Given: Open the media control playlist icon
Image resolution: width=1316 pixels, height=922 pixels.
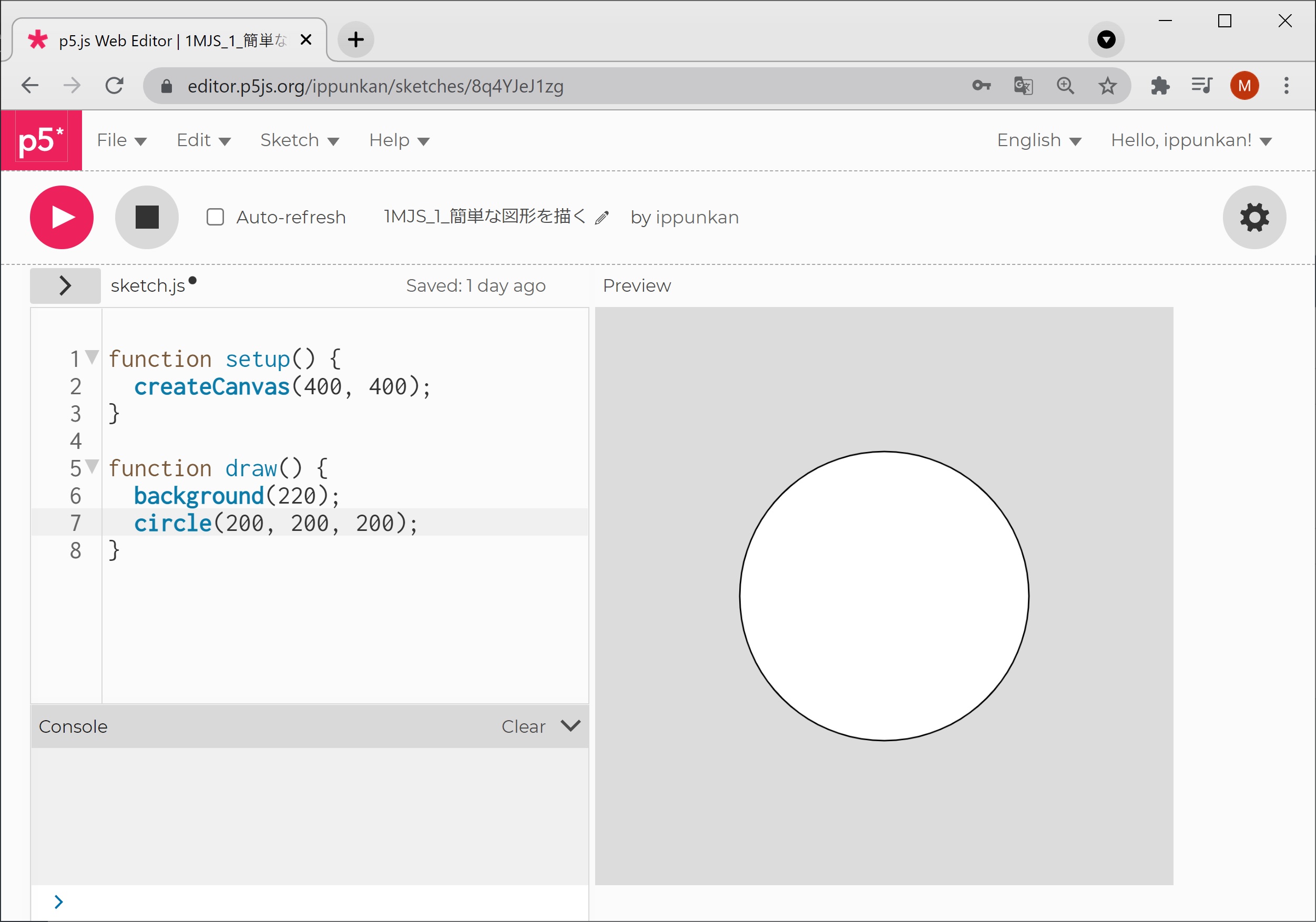Looking at the screenshot, I should click(1202, 86).
